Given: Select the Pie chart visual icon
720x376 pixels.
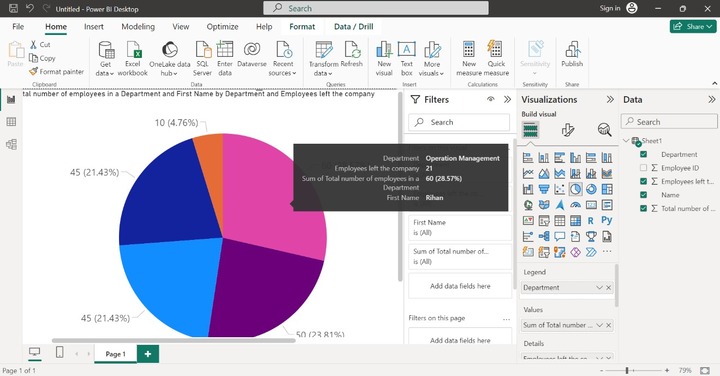Looking at the screenshot, I should tap(575, 189).
